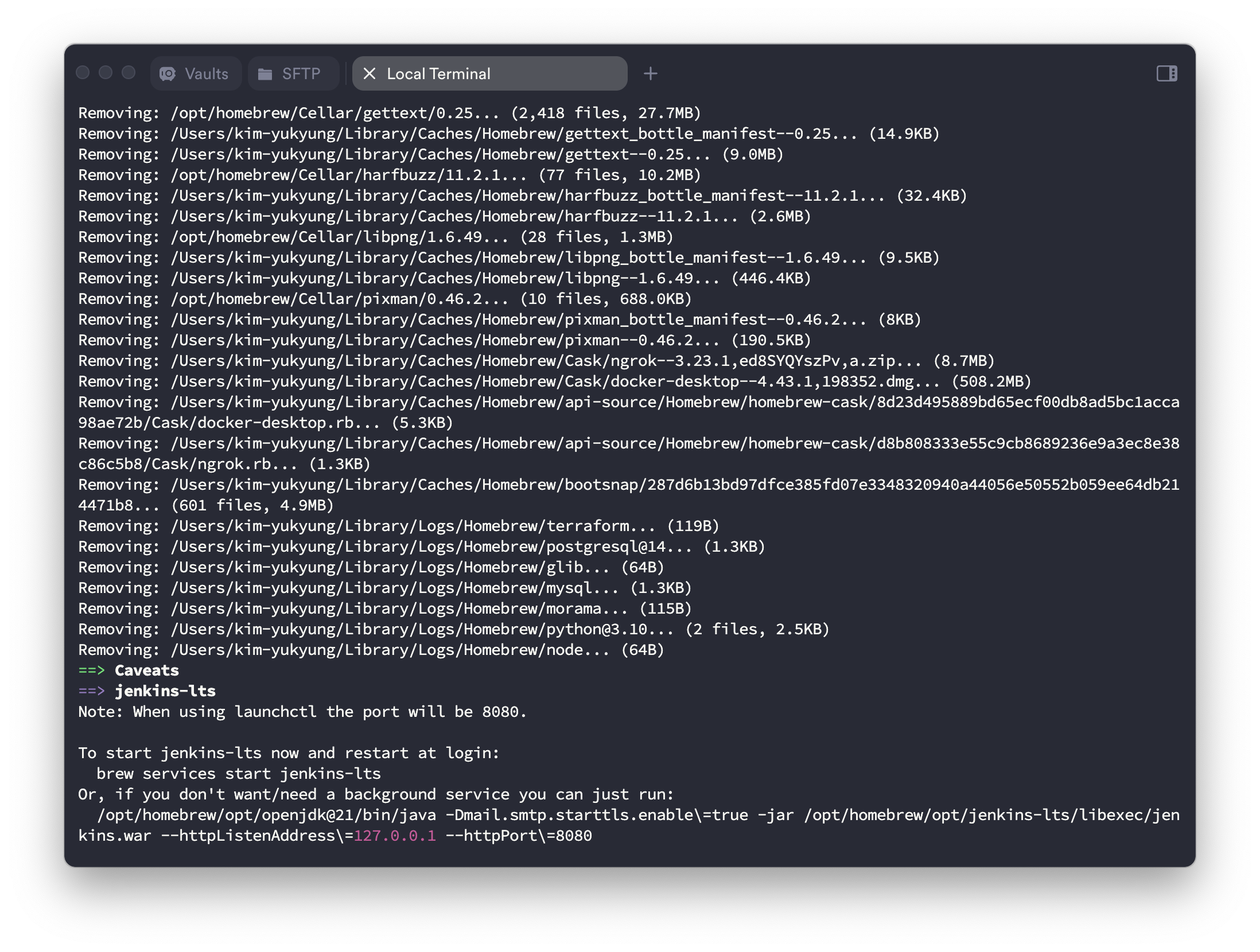Image resolution: width=1260 pixels, height=952 pixels.
Task: Click the 'brew services start jenkins-lts' line
Action: coord(239,774)
